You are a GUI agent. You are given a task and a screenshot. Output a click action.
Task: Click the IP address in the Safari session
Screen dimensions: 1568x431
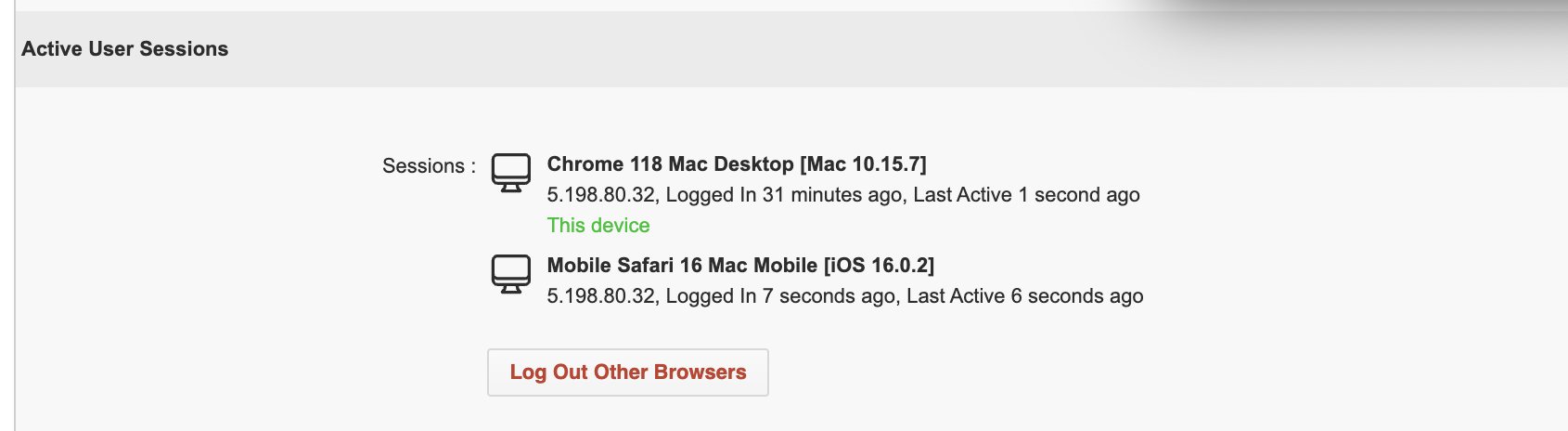pos(601,296)
